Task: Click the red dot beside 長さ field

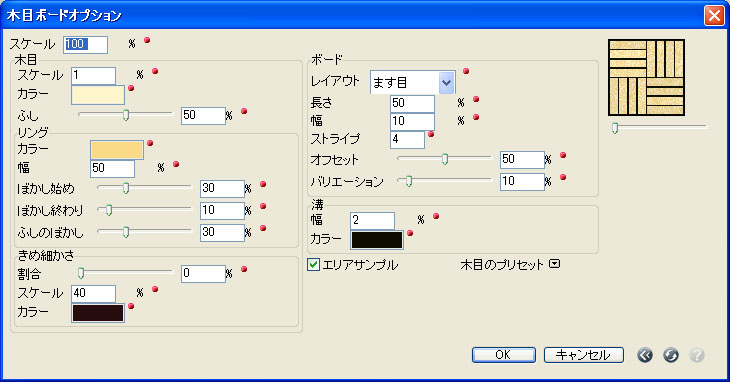Action: pos(476,99)
